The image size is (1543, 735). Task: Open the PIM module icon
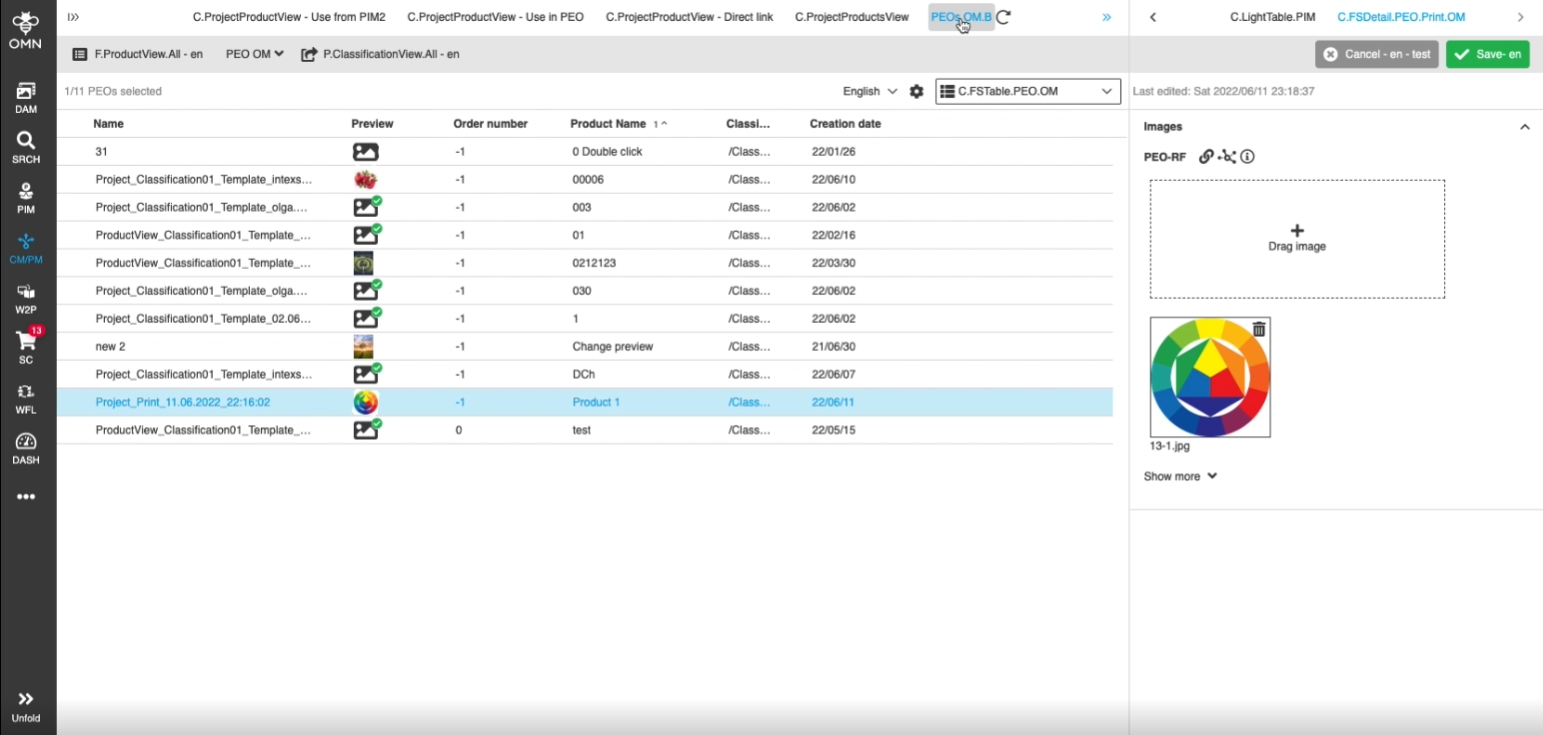click(26, 197)
